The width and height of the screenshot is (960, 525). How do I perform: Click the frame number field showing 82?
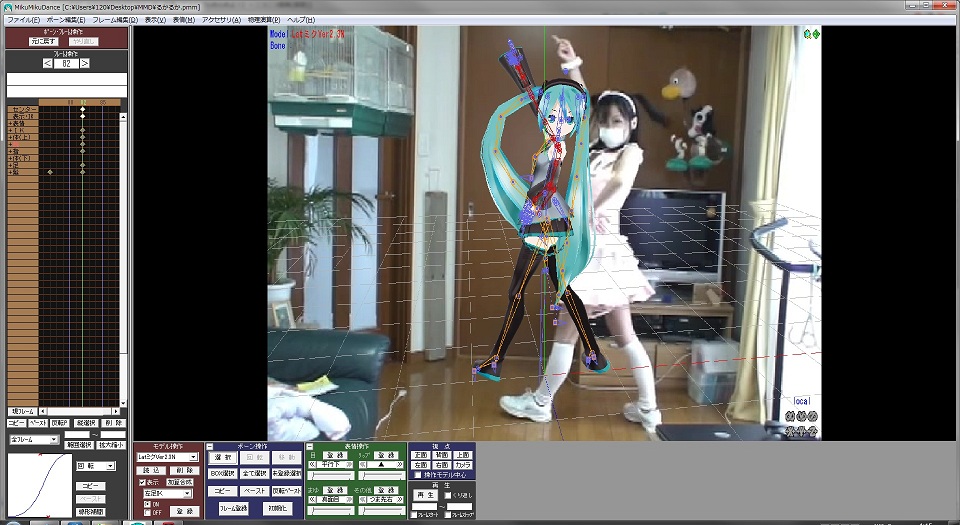[x=66, y=63]
